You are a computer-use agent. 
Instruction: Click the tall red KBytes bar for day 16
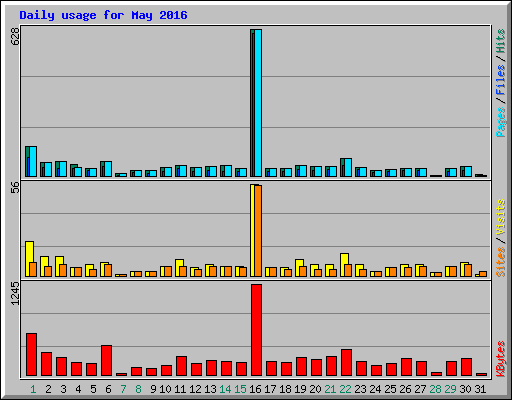coord(256,330)
